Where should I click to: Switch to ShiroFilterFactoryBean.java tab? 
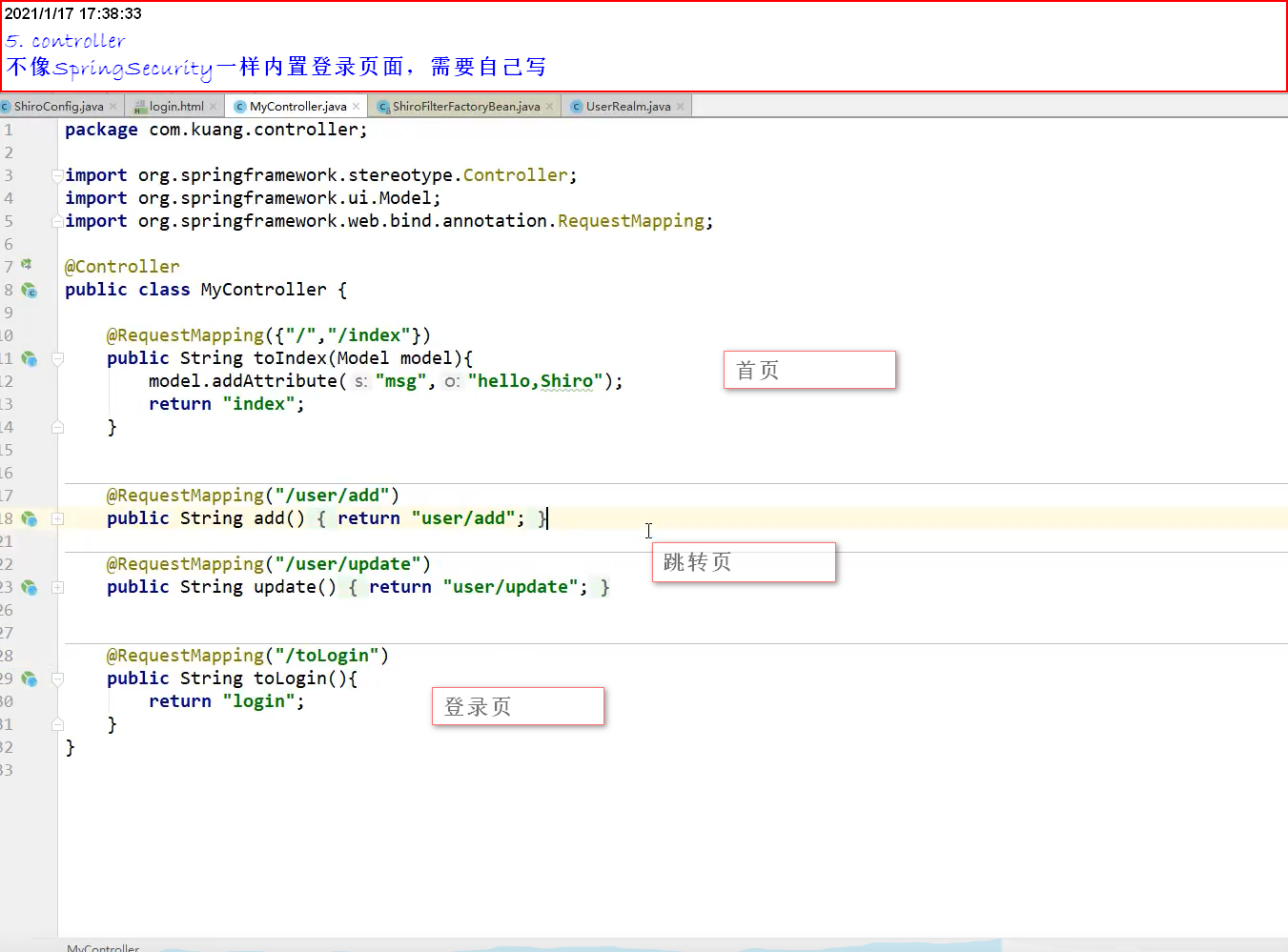466,107
